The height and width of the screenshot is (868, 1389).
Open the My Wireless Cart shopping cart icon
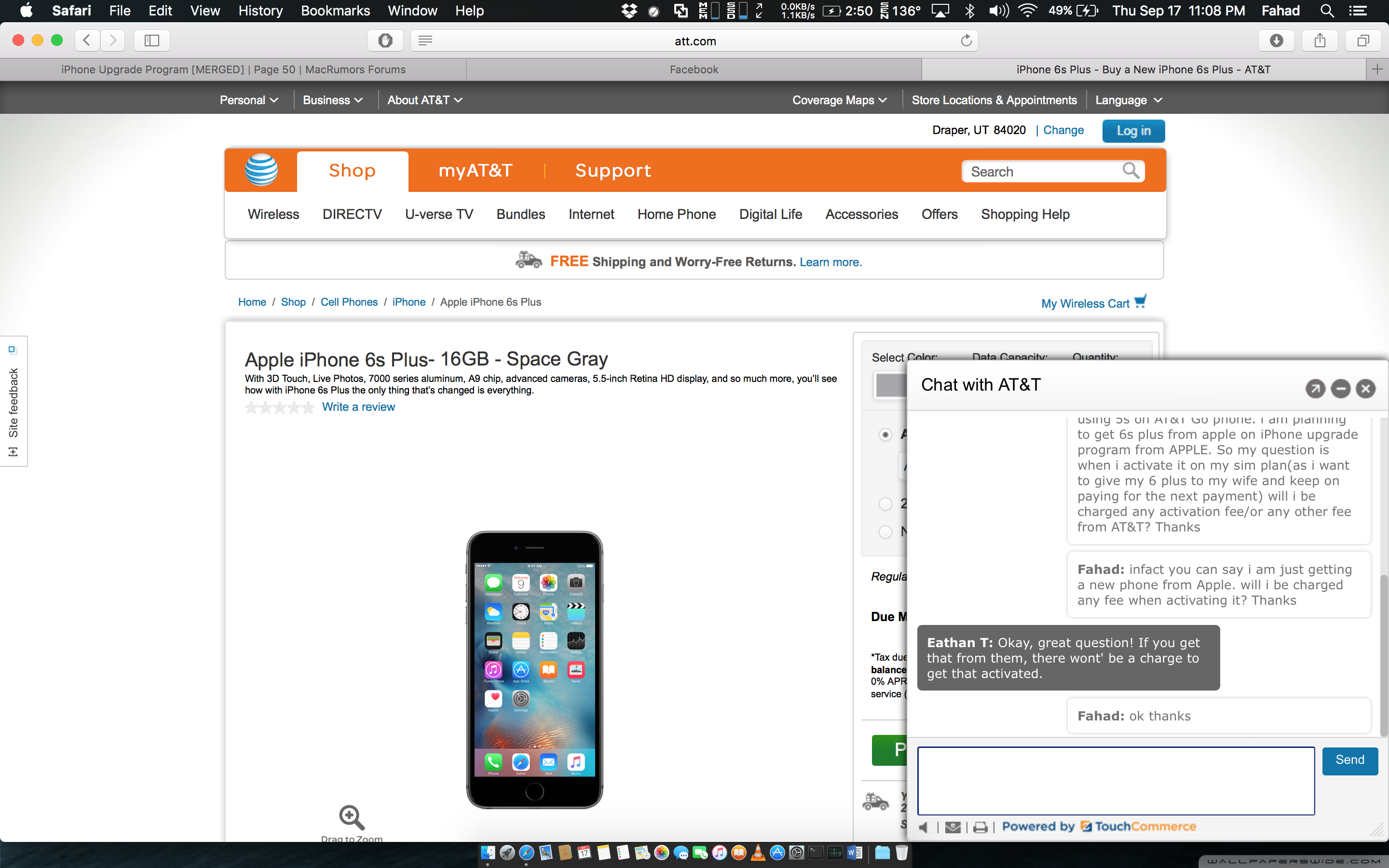point(1141,301)
